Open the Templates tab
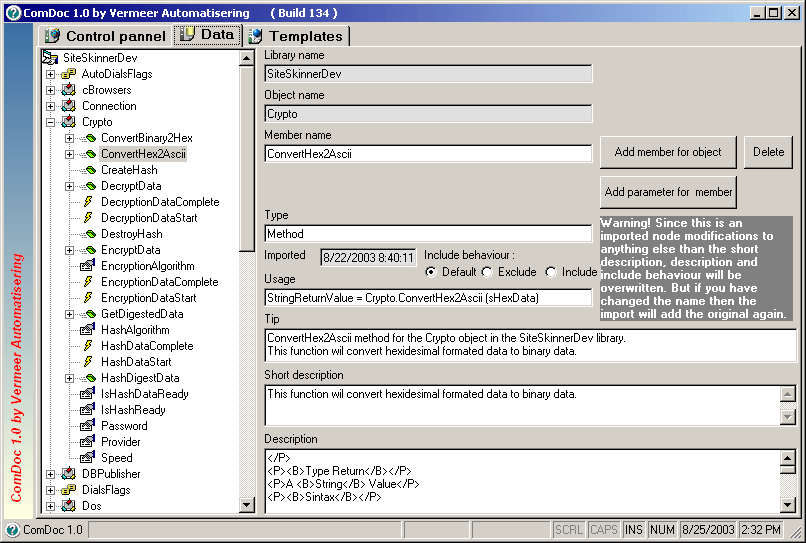Screen dimensions: 806x543 click(x=296, y=36)
